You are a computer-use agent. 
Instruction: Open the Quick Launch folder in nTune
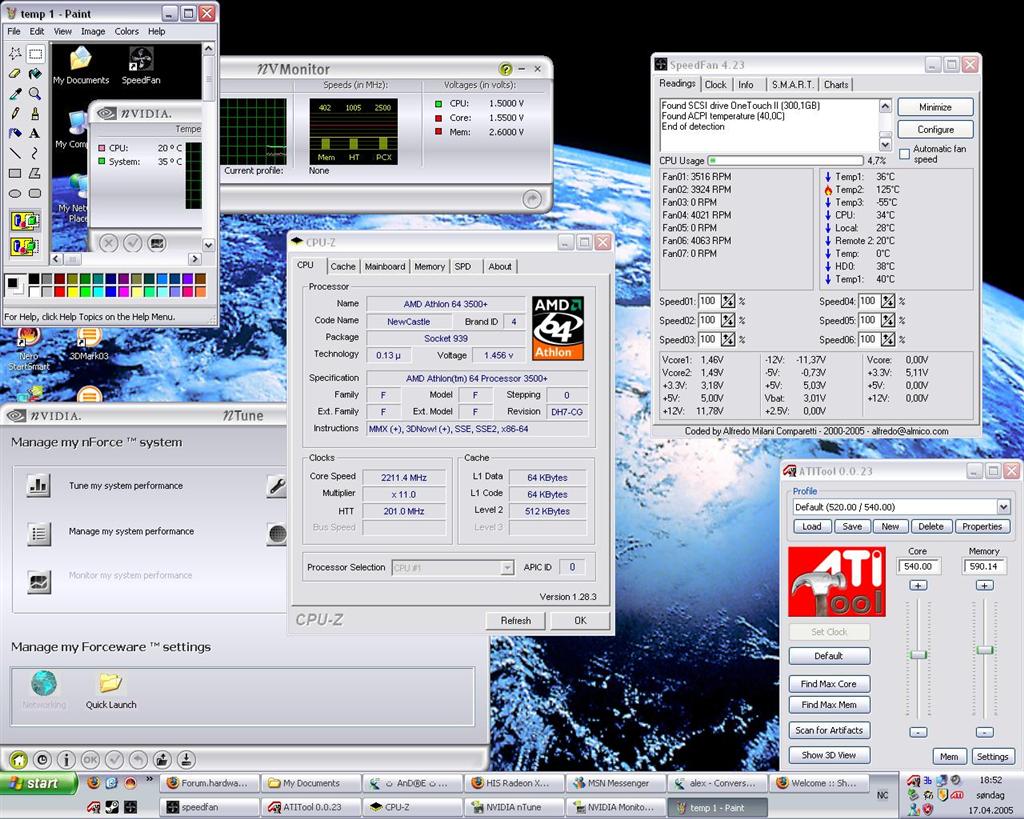pos(111,691)
